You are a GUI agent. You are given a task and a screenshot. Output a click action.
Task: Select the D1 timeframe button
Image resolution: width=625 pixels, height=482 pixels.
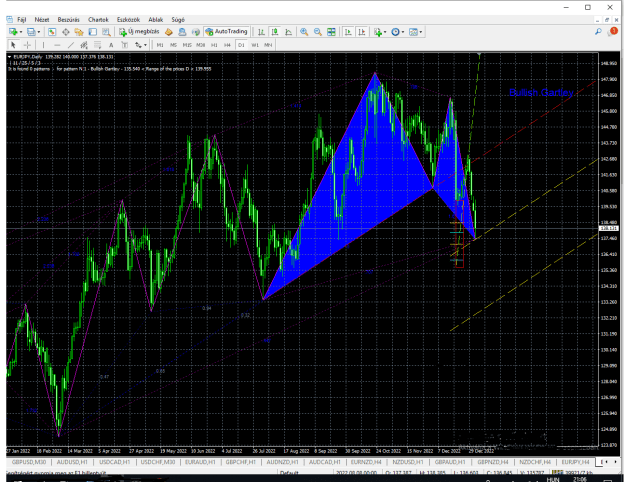pyautogui.click(x=241, y=45)
